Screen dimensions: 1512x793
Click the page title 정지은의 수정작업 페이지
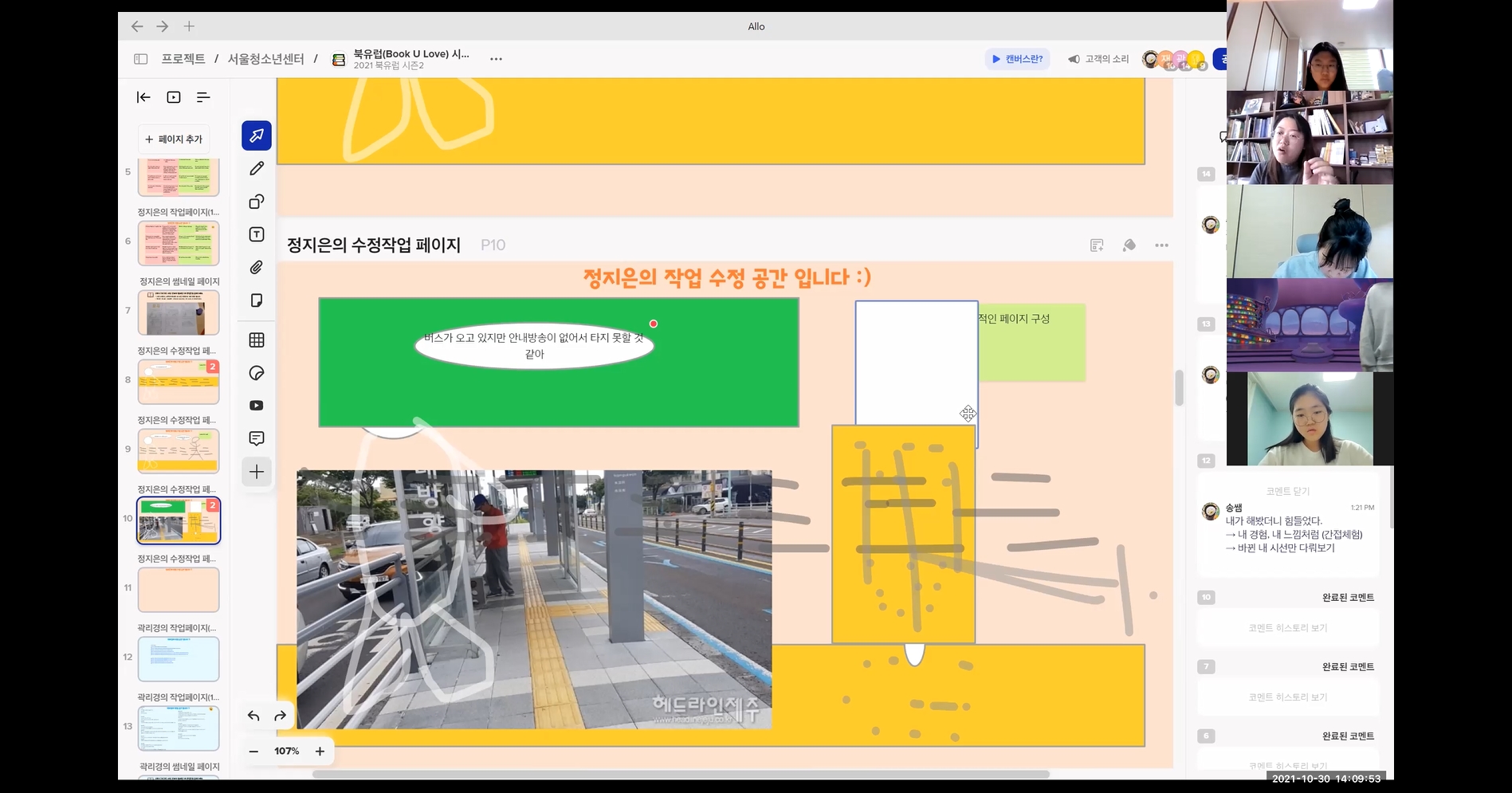tap(374, 245)
